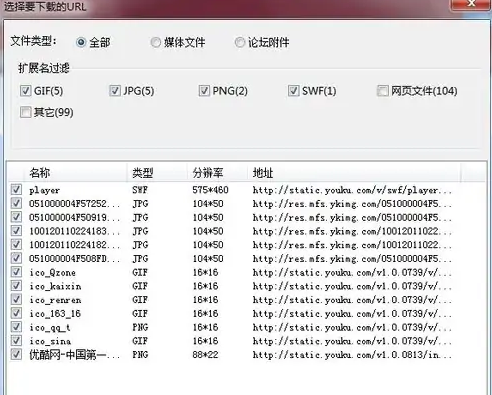The image size is (492, 395).
Task: Sort list by the 名称 column header
Action: (x=75, y=173)
